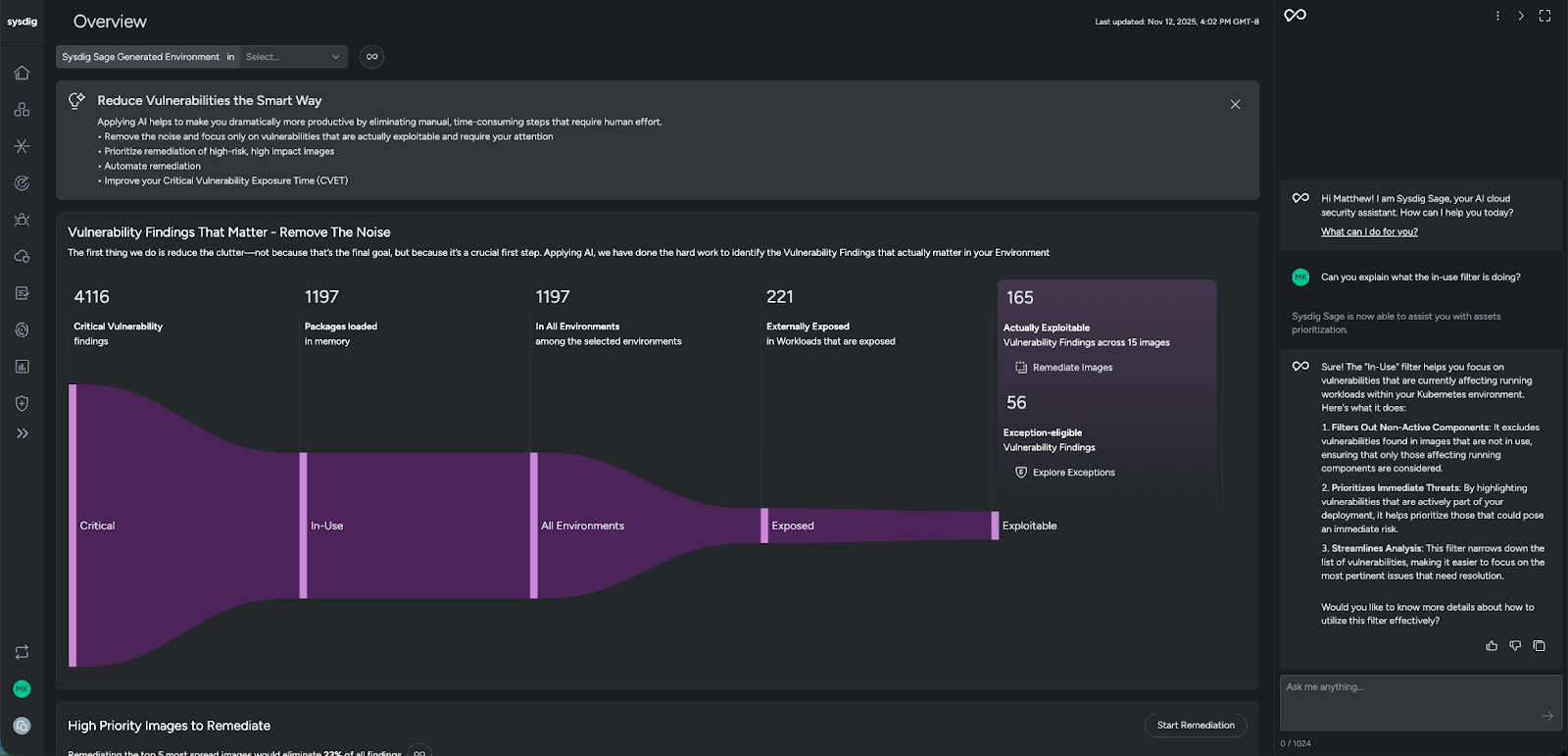Click the All Environments funnel stage bar
1568x756 pixels.
point(534,526)
